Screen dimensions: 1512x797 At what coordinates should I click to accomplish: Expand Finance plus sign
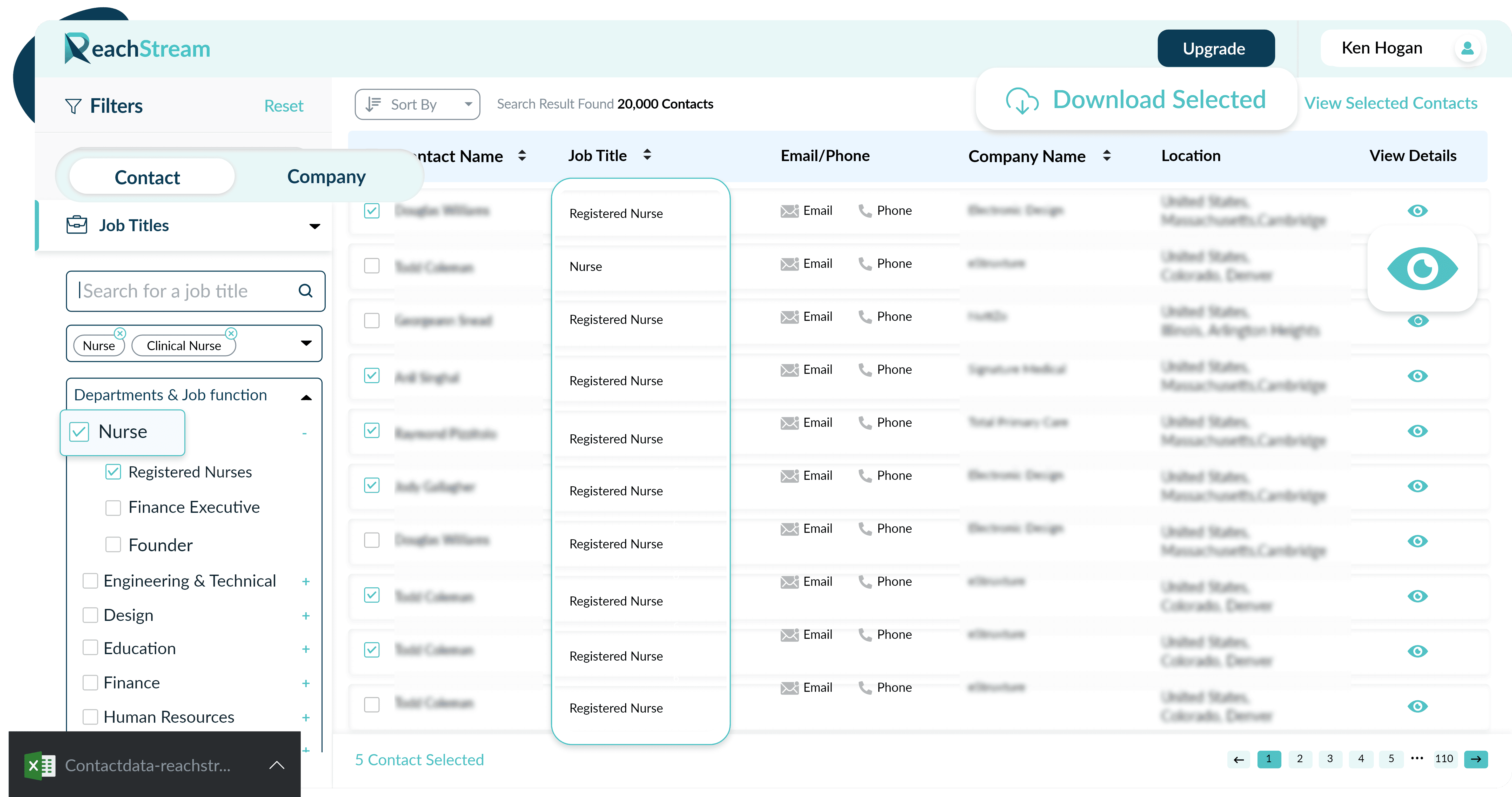(306, 683)
